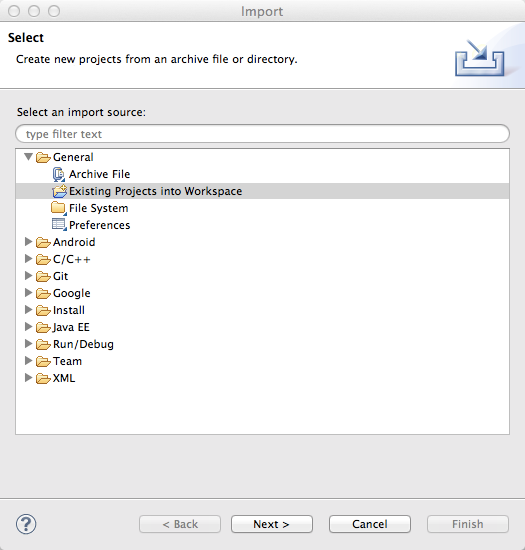Select the Team tree item

click(x=67, y=361)
